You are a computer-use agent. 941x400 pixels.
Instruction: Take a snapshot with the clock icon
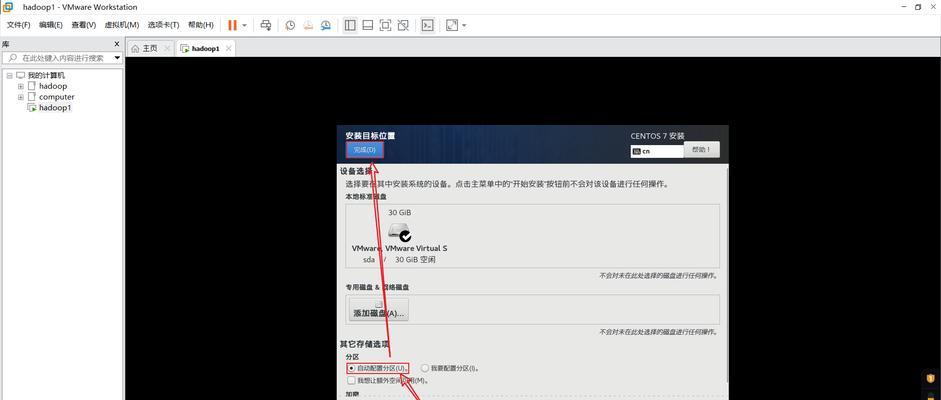(290, 25)
